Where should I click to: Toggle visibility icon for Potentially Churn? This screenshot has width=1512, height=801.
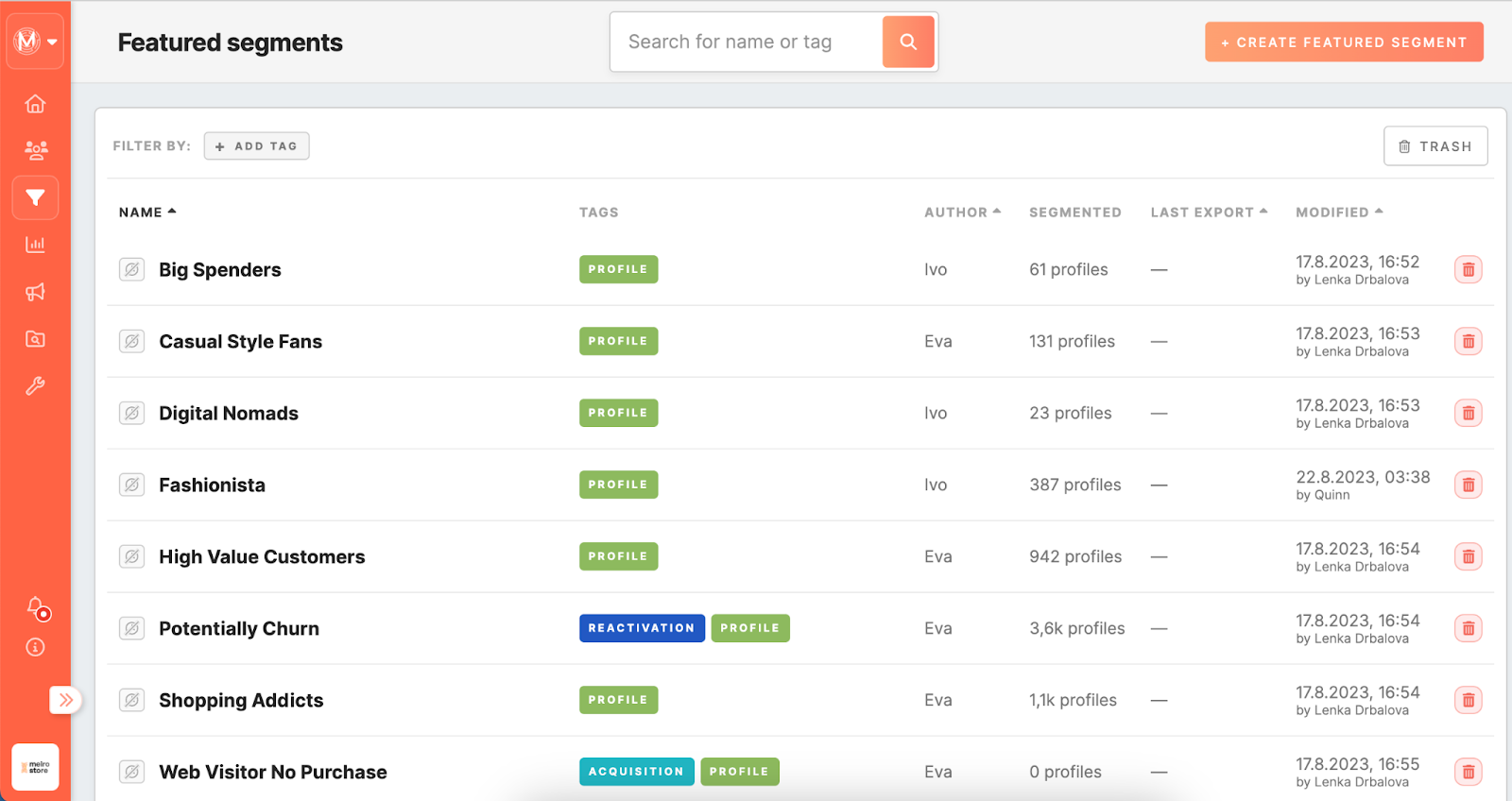[132, 628]
